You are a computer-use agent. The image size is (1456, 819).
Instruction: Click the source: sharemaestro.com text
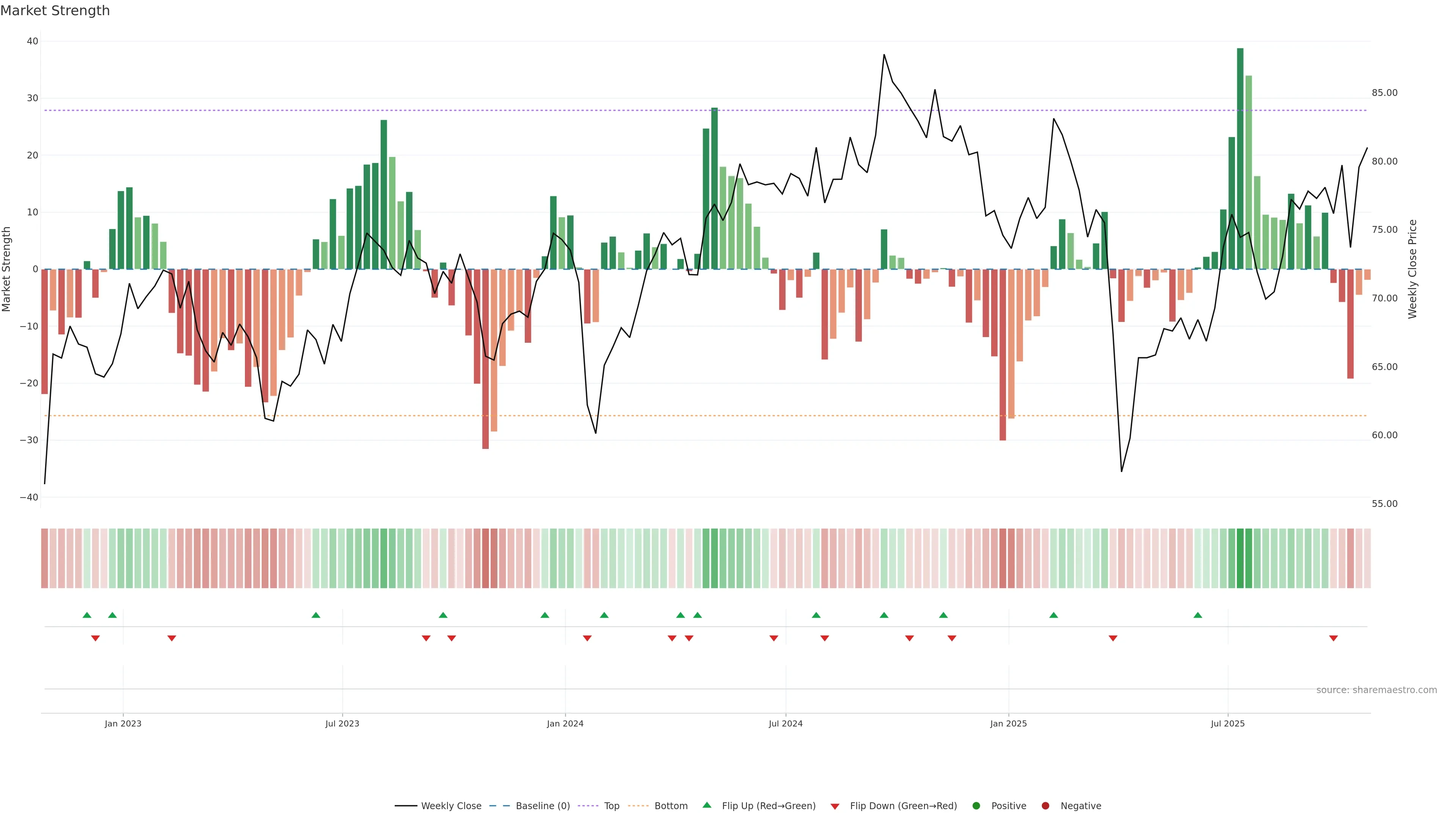[x=1376, y=690]
